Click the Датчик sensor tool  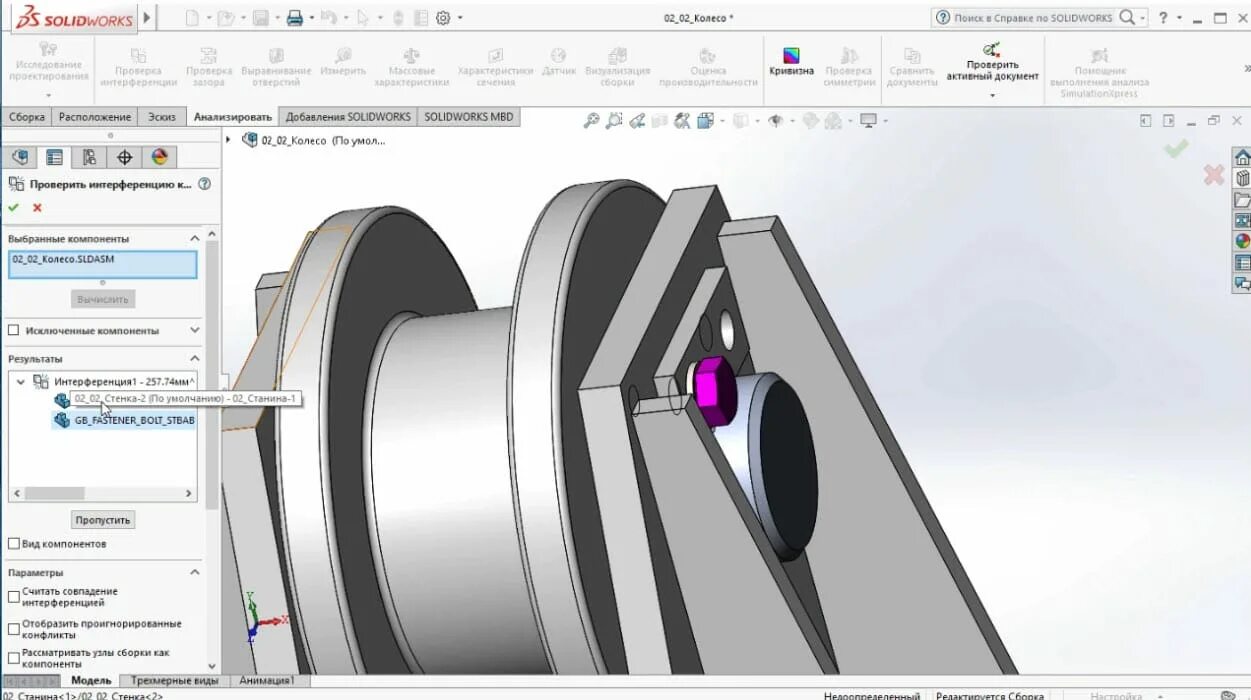(x=559, y=62)
